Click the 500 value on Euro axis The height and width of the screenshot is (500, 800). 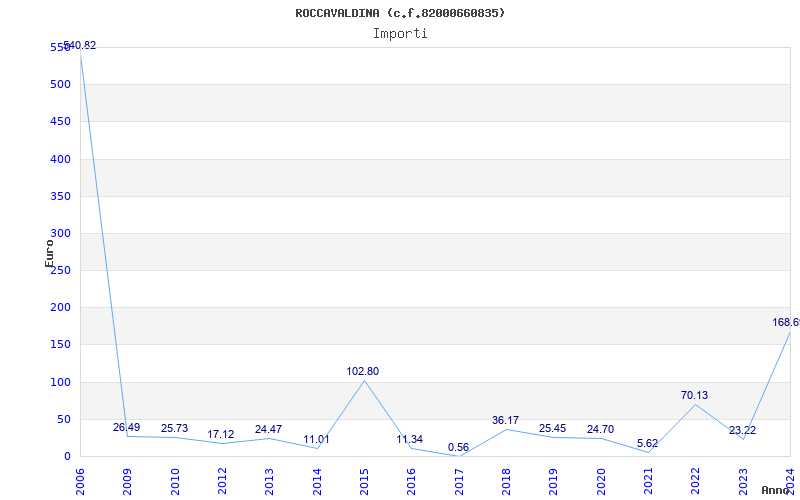pyautogui.click(x=61, y=85)
